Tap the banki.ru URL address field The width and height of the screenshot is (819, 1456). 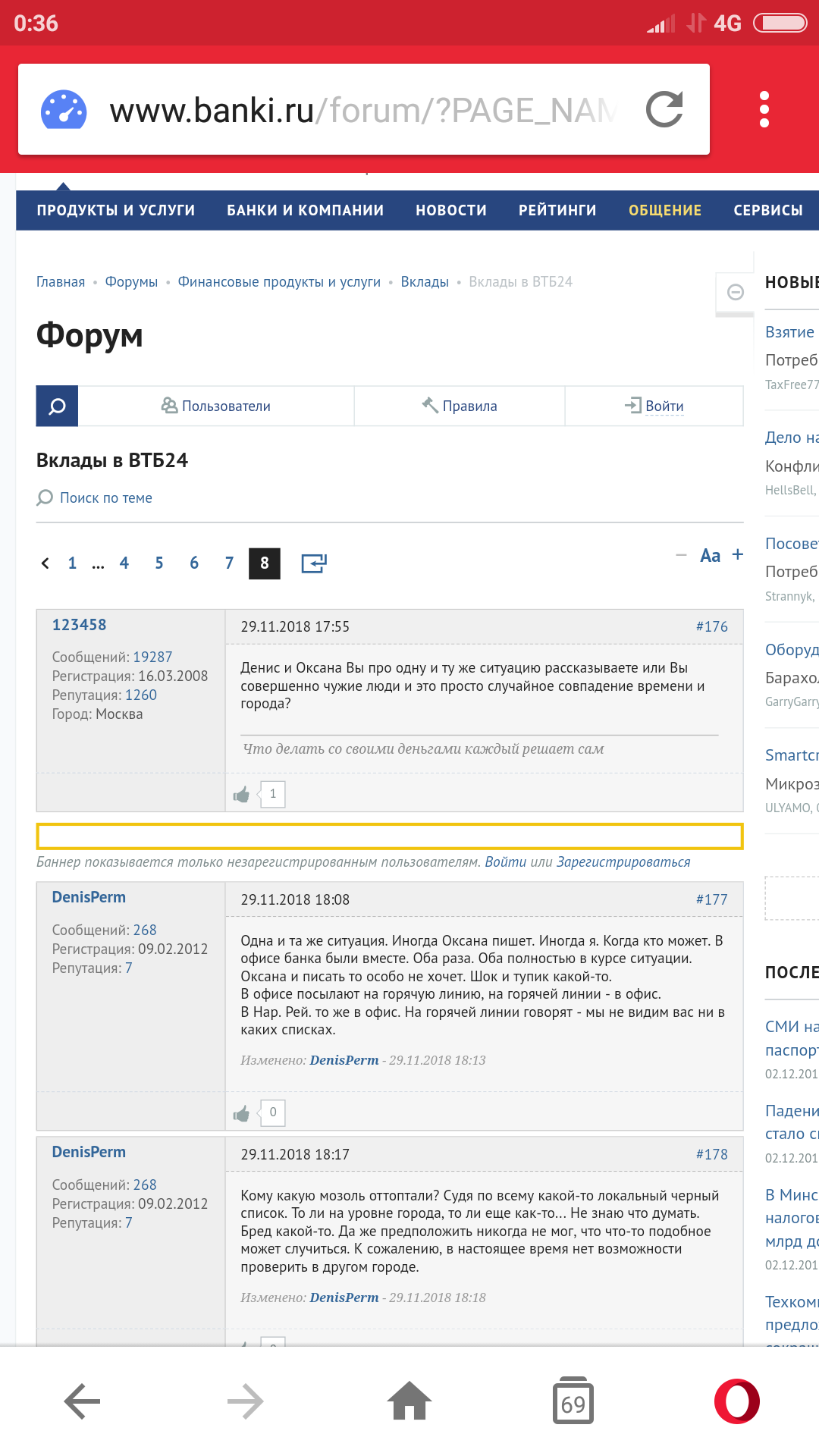click(x=363, y=110)
